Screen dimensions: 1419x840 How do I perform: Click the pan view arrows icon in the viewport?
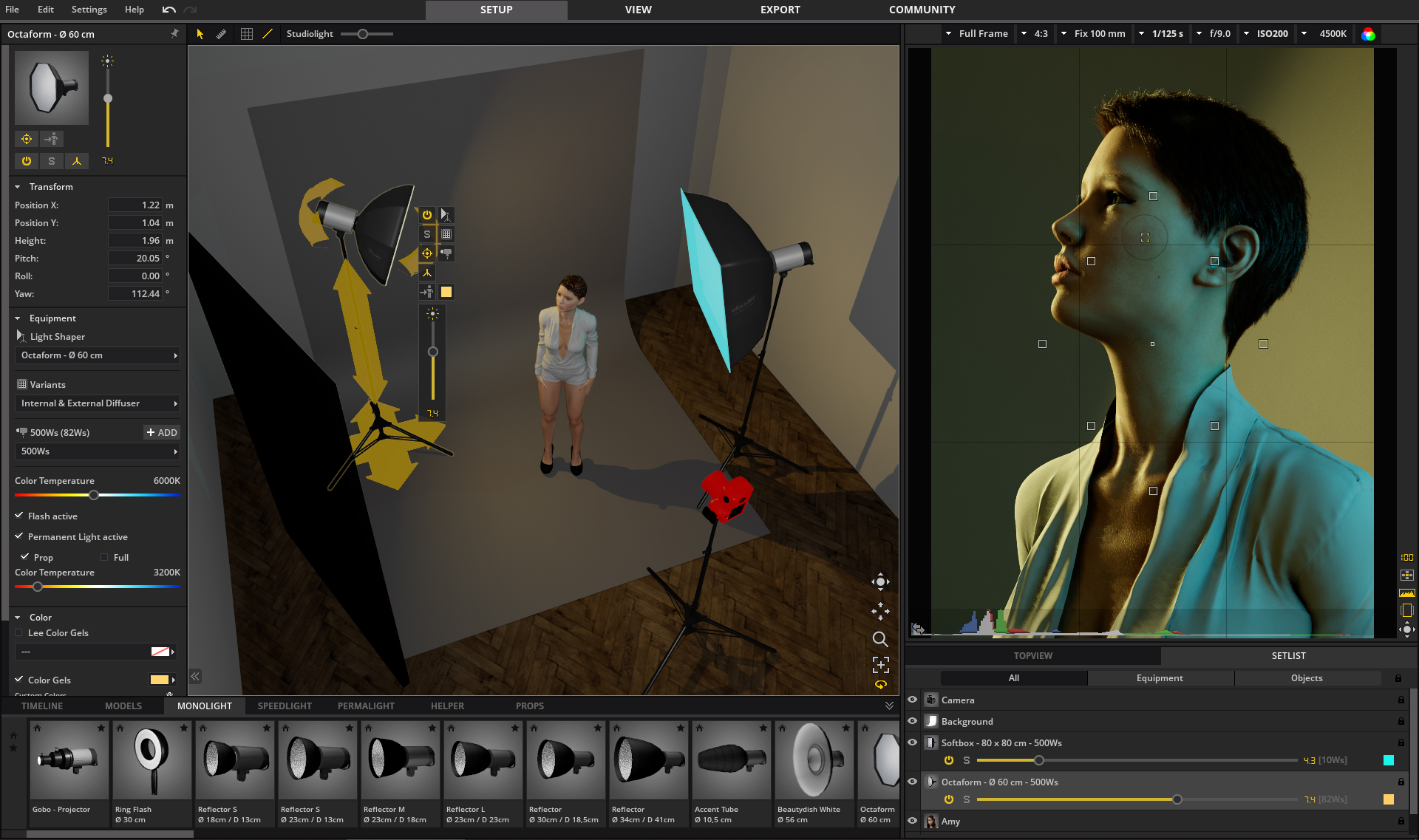[x=880, y=611]
